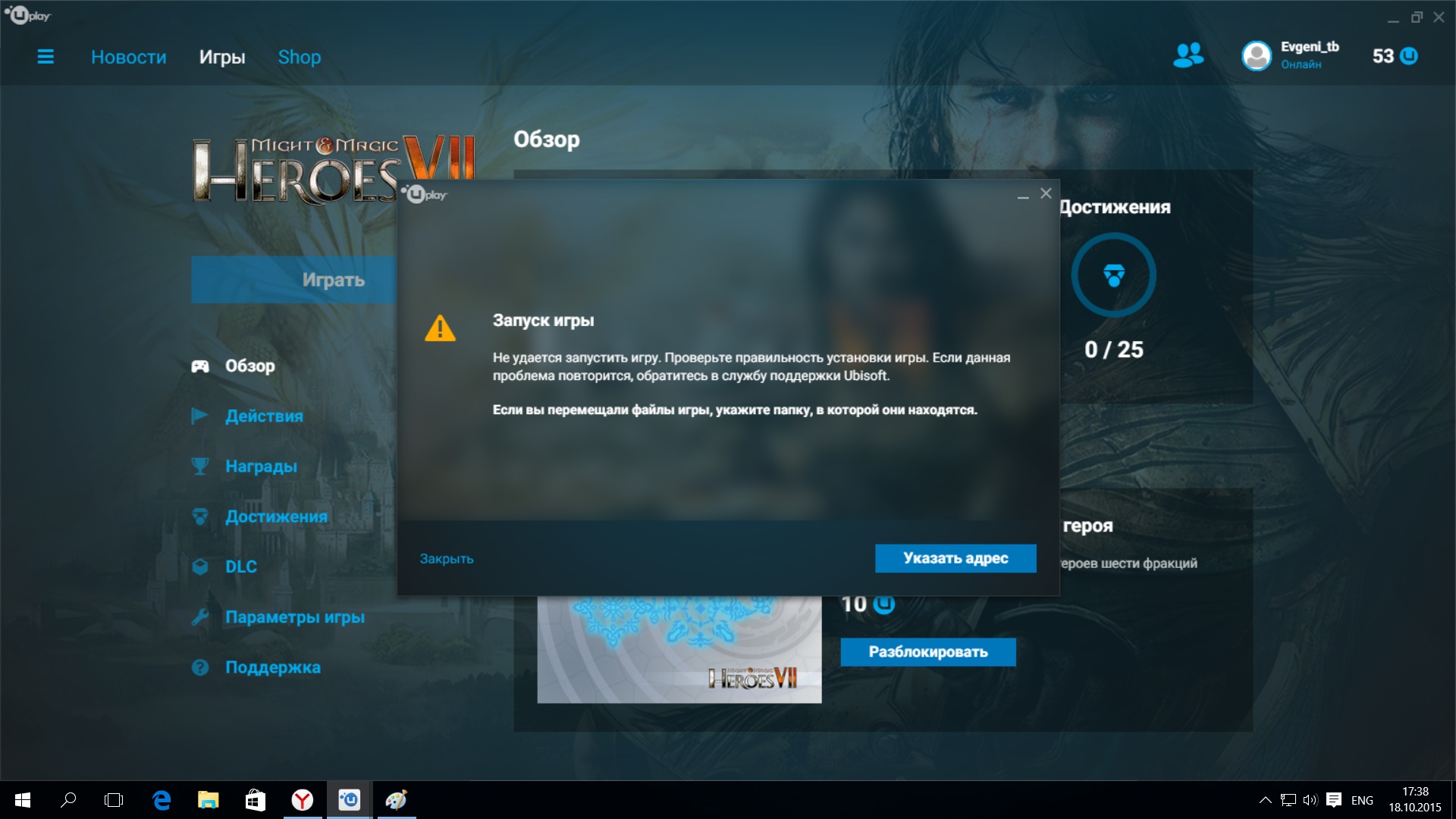The image size is (1456, 819).
Task: Click the Uplay units coin icon
Action: click(x=1409, y=56)
